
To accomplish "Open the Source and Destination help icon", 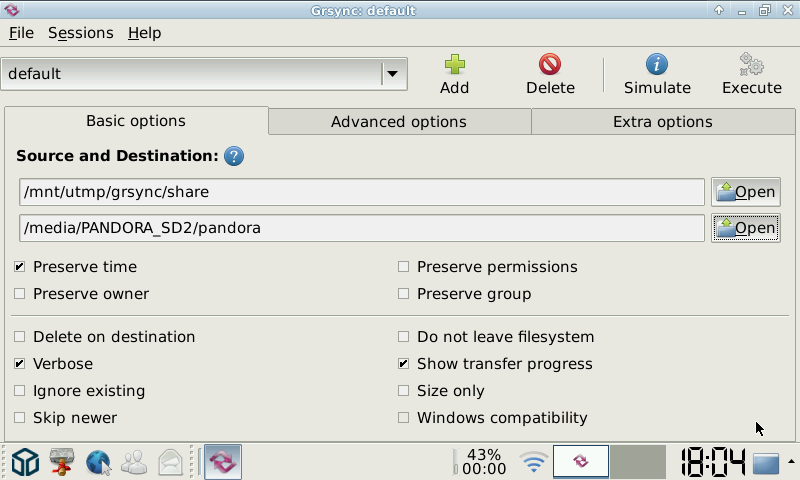I will coord(234,156).
